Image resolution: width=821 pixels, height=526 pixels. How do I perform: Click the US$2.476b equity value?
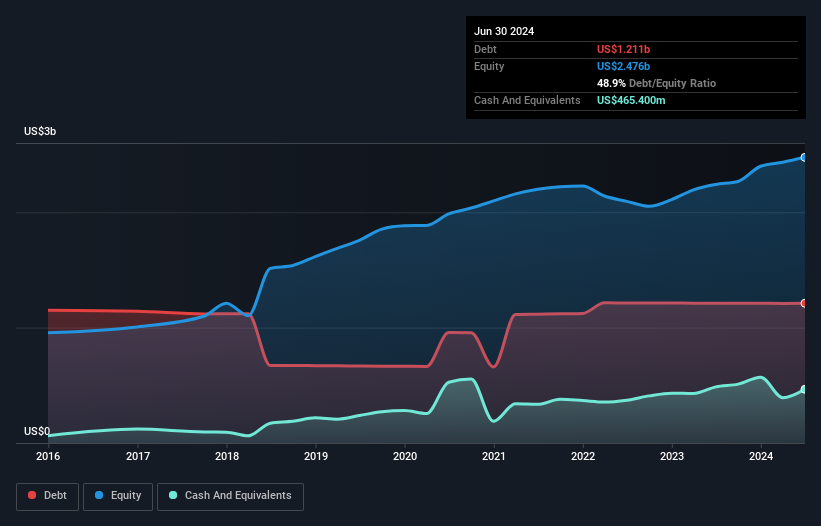(x=623, y=66)
